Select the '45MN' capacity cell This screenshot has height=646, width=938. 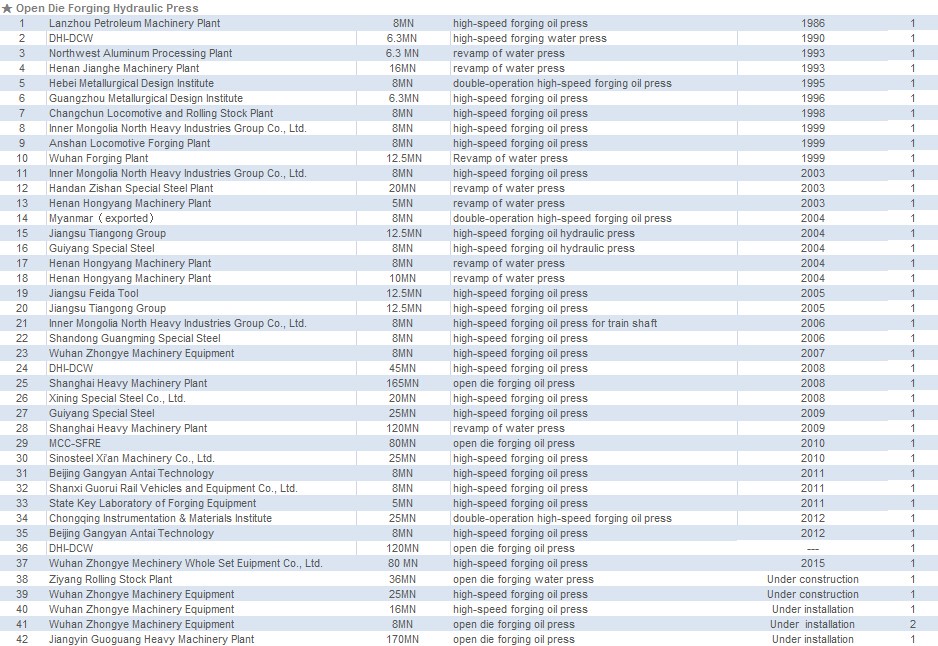tap(403, 368)
